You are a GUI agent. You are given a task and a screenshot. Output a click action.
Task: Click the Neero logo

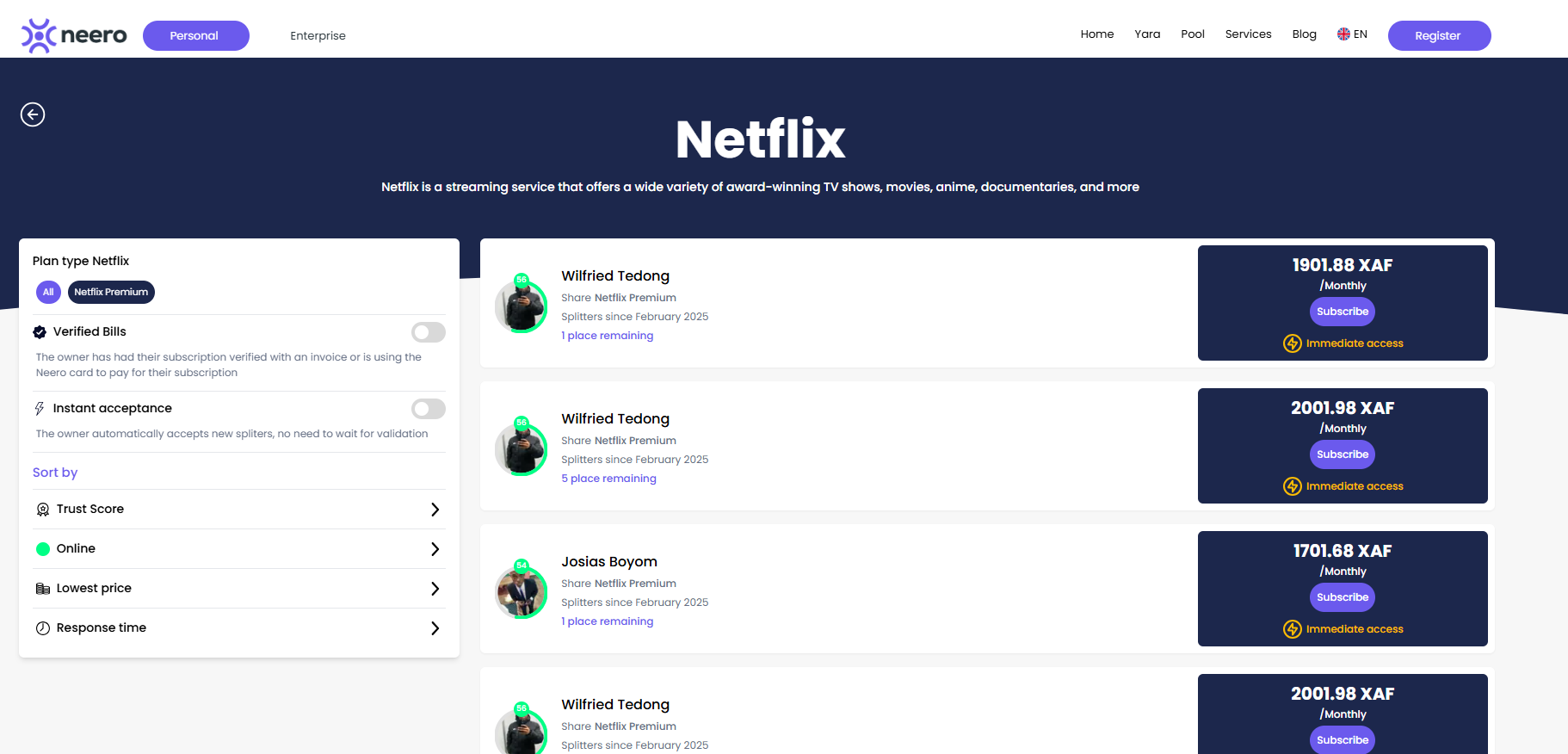coord(74,35)
